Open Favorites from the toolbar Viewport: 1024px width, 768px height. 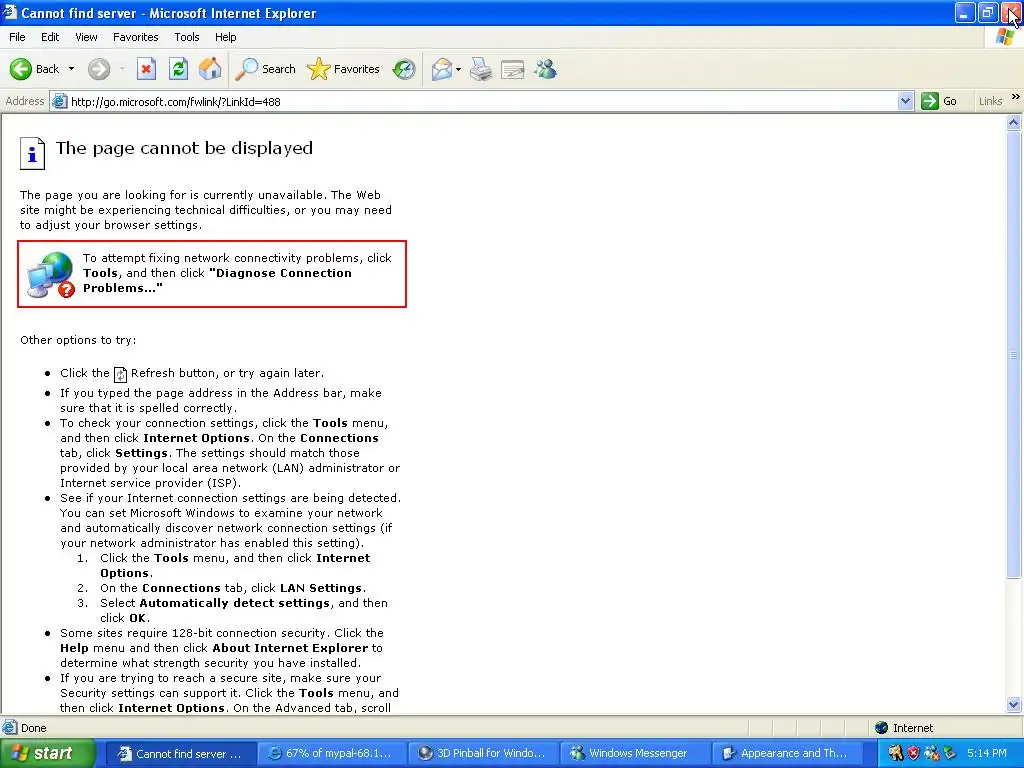344,69
